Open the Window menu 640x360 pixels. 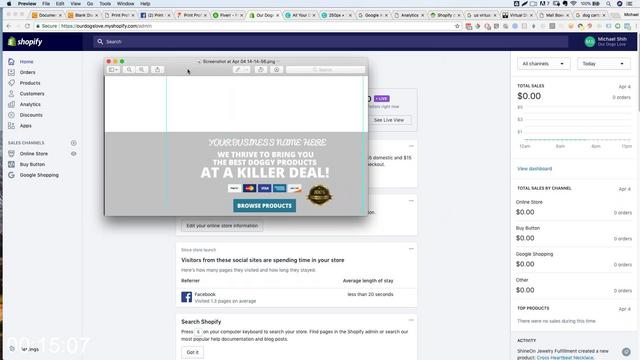[x=125, y=4]
